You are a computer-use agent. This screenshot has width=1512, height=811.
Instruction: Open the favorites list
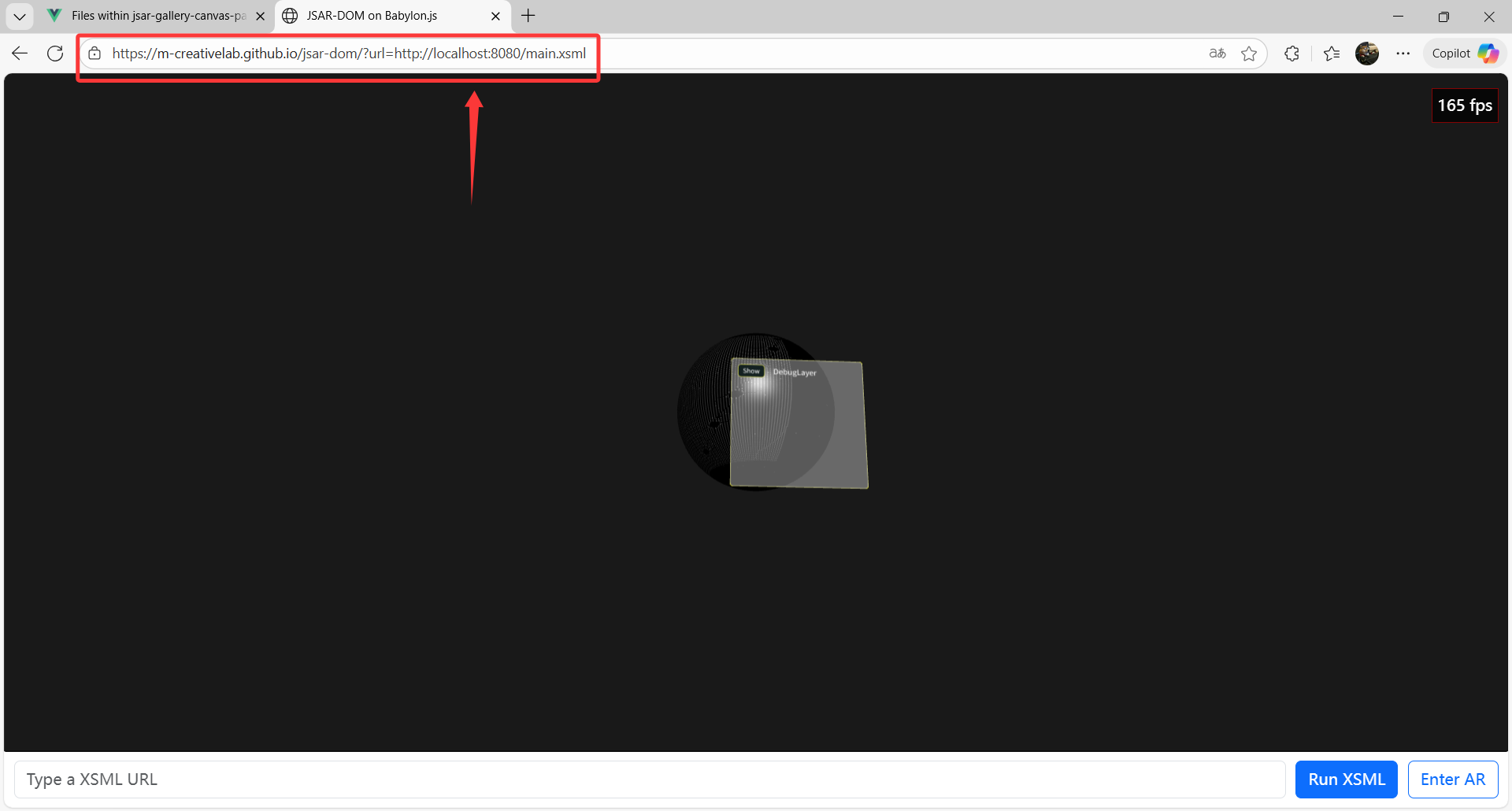[1332, 54]
